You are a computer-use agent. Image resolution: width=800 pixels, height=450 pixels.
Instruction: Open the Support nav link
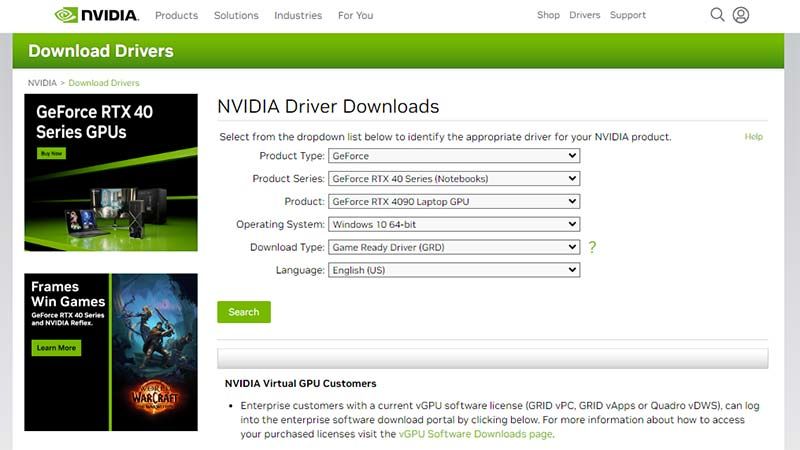pos(628,15)
